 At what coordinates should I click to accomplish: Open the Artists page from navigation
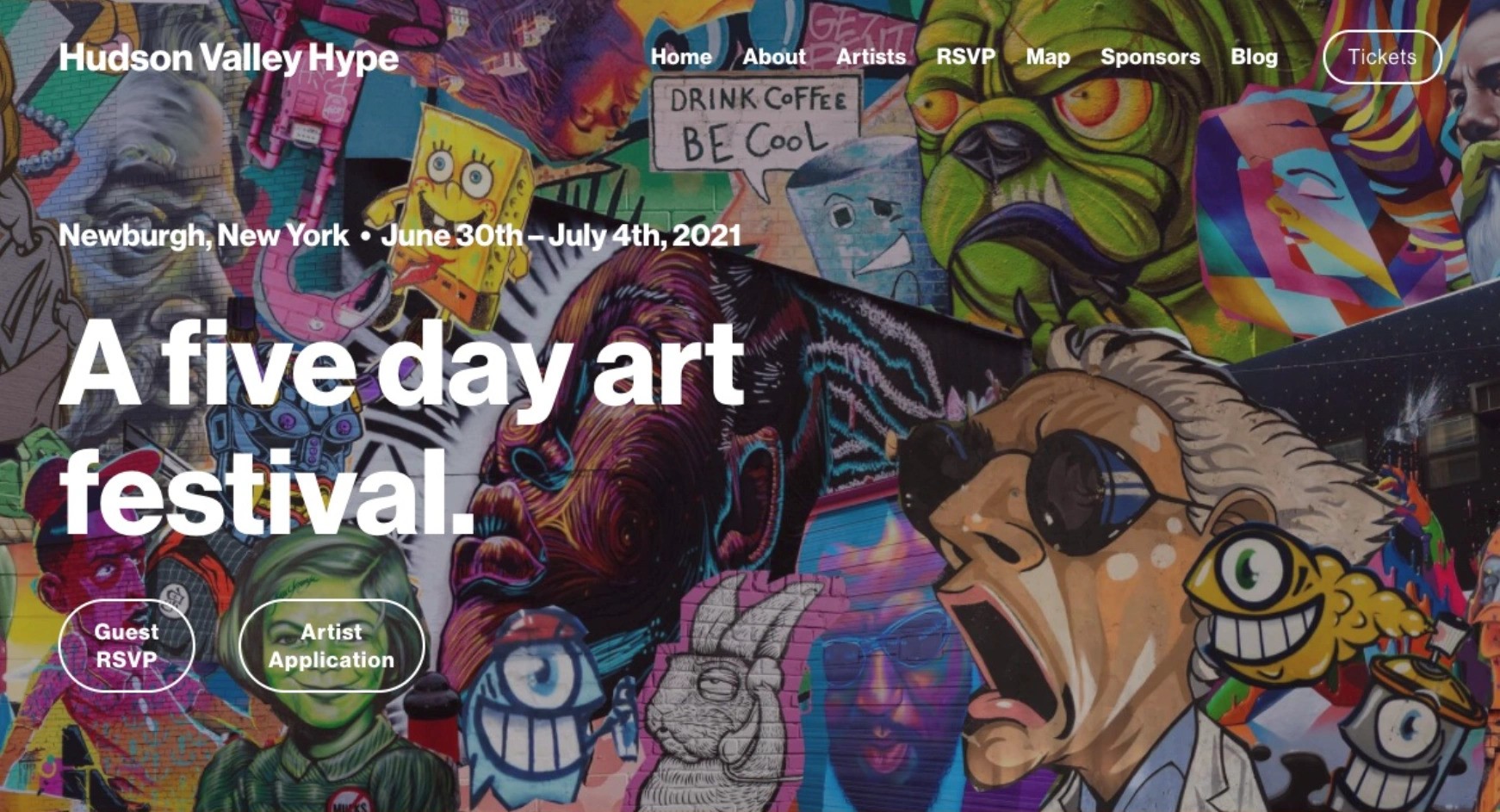pos(871,57)
